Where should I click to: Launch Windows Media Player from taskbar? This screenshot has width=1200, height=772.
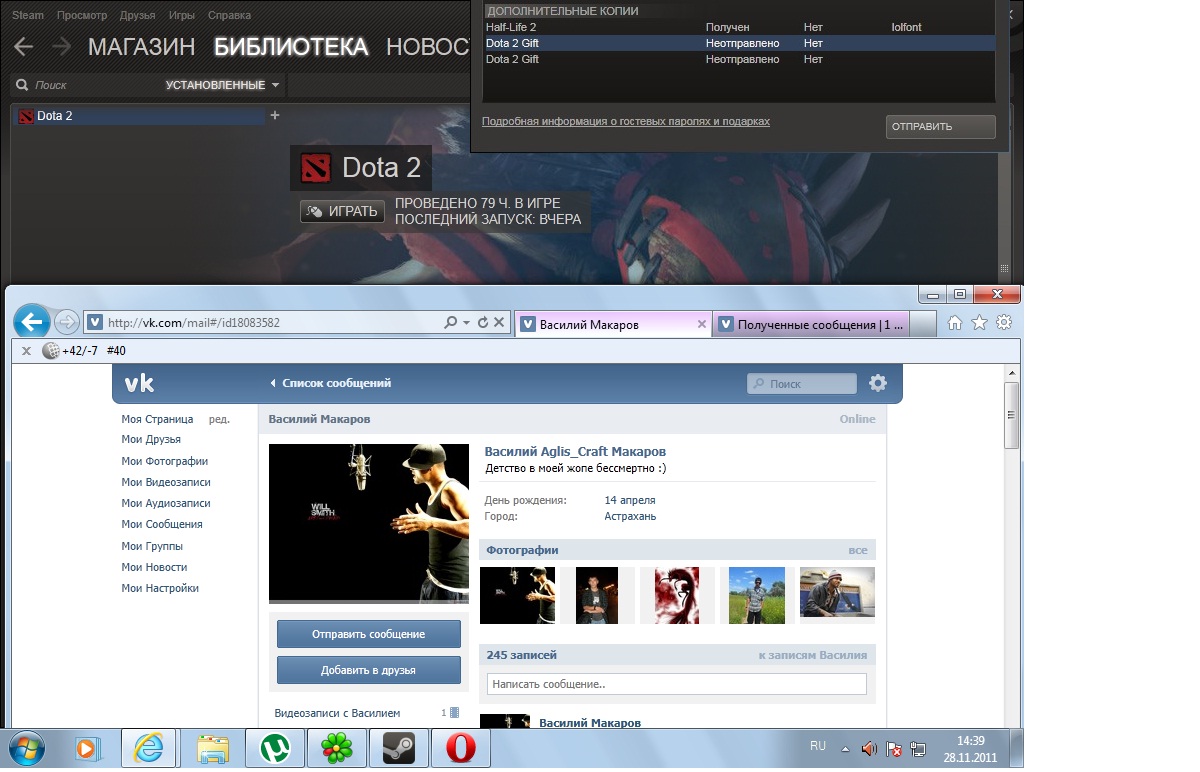[87, 747]
